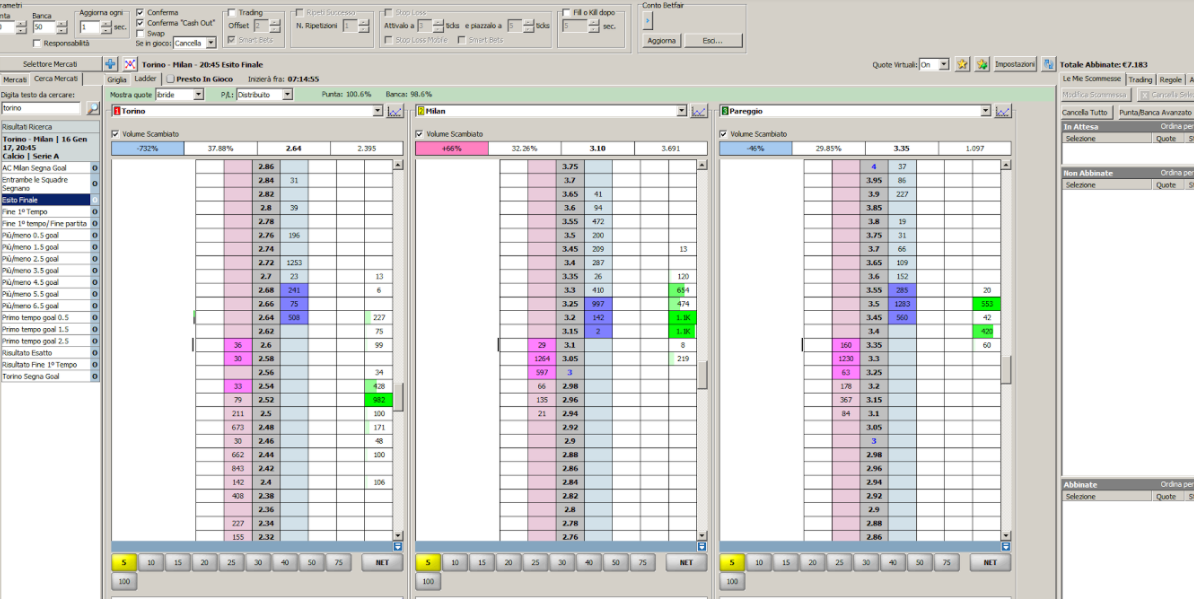Open the Pareggio selection dropdown
The height and width of the screenshot is (599, 1194).
pyautogui.click(x=986, y=111)
